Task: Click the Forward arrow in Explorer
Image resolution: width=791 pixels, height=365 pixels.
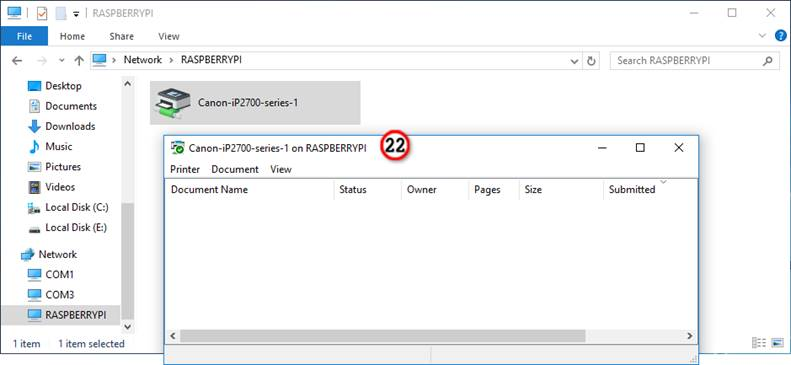Action: pos(42,60)
